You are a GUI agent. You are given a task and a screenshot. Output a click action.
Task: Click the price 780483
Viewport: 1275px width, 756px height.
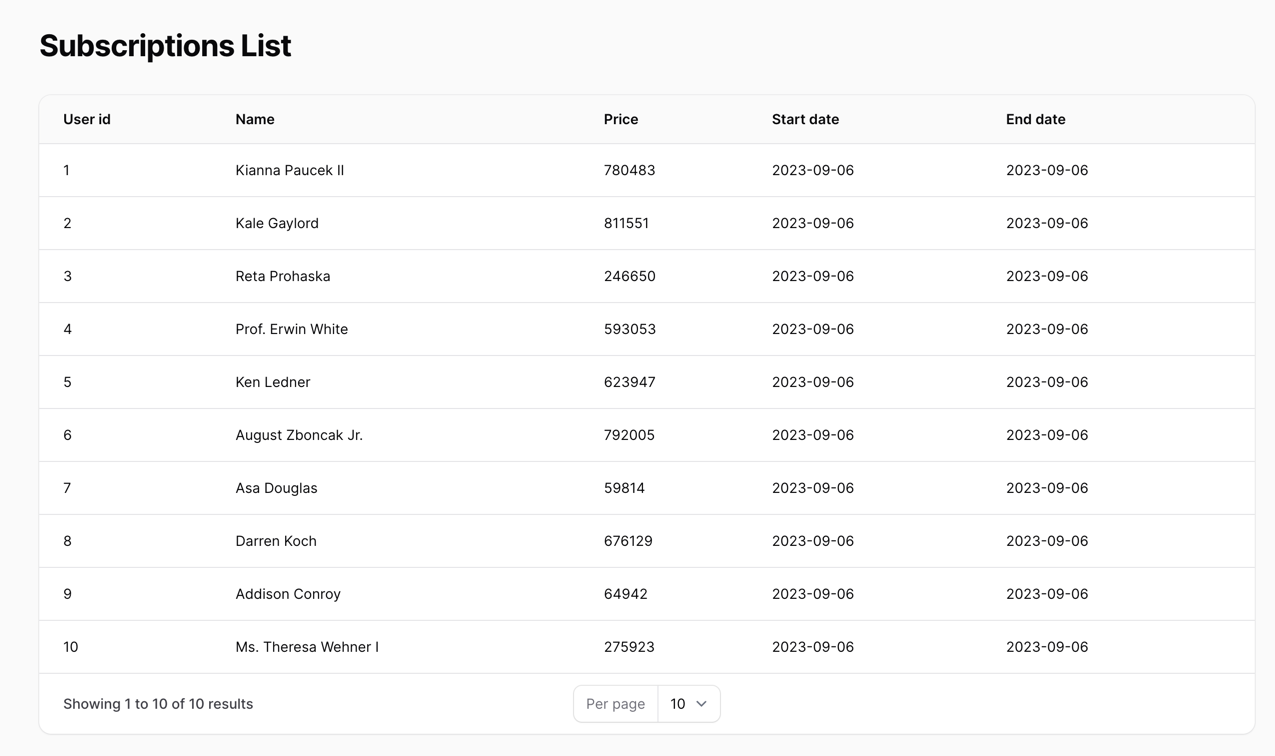[x=630, y=170]
